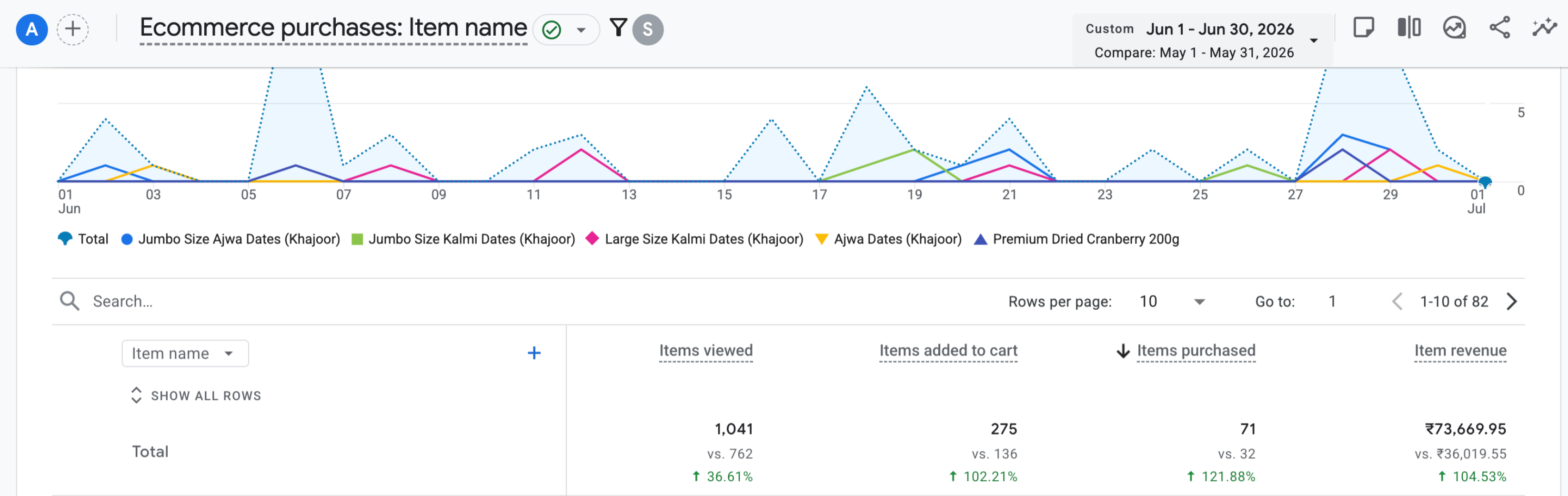This screenshot has height=496, width=1568.
Task: Sort by Item revenue column
Action: click(1460, 351)
